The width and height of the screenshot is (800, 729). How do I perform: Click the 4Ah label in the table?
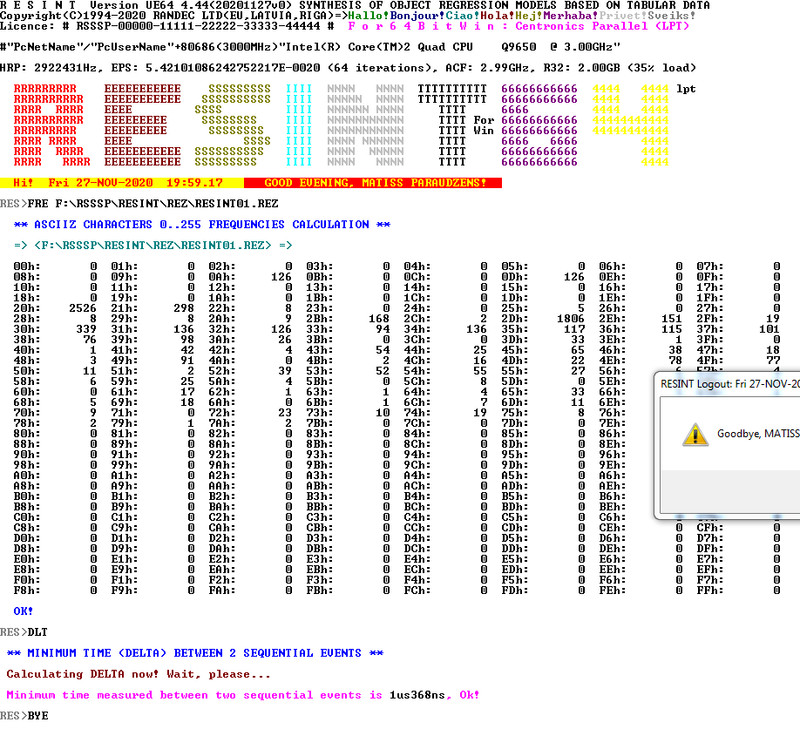222,361
